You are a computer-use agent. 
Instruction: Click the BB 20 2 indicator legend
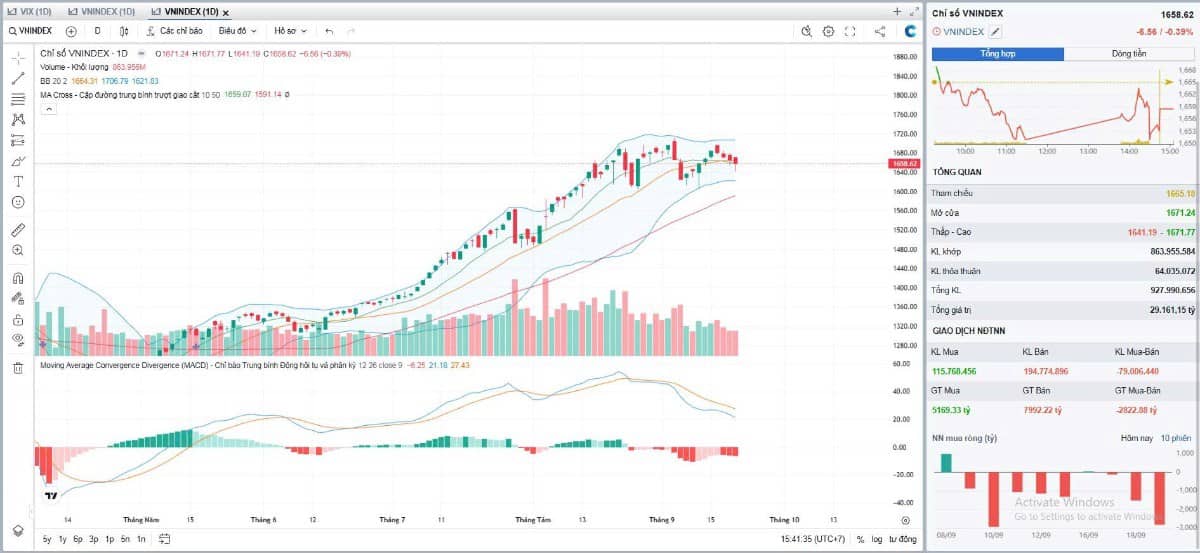pos(56,81)
